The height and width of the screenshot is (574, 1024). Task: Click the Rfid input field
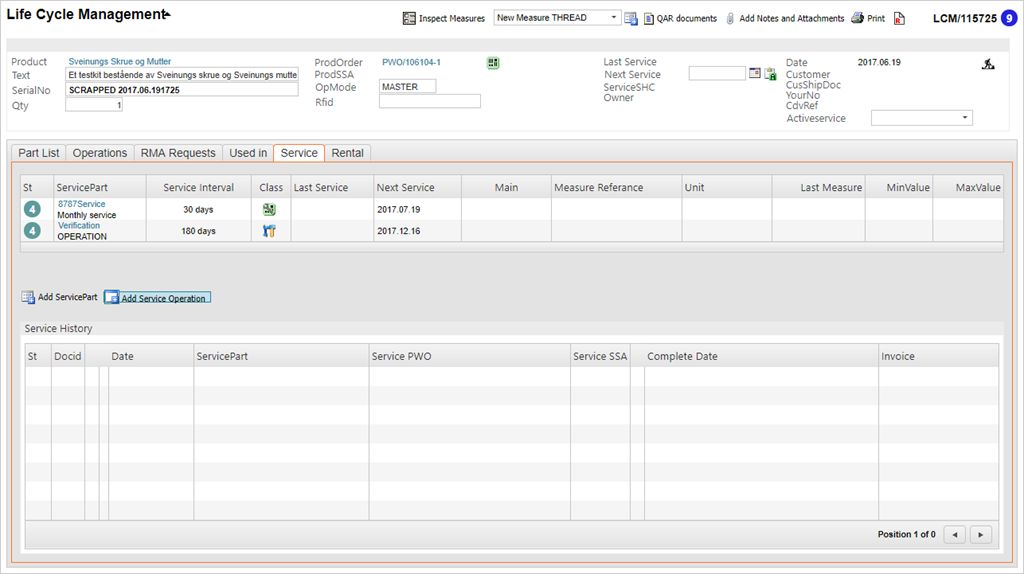[429, 101]
